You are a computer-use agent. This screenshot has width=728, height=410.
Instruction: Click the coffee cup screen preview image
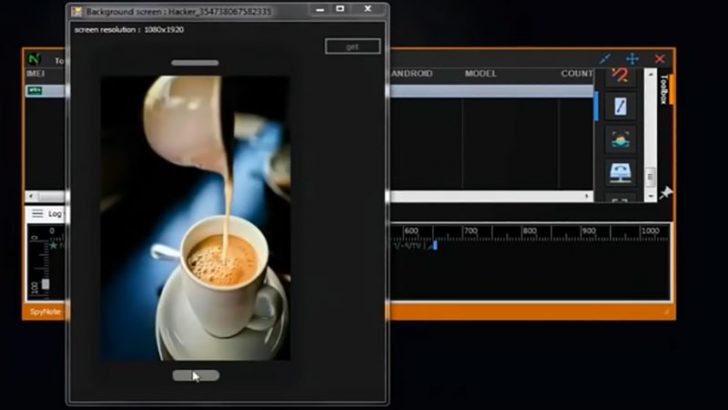195,218
